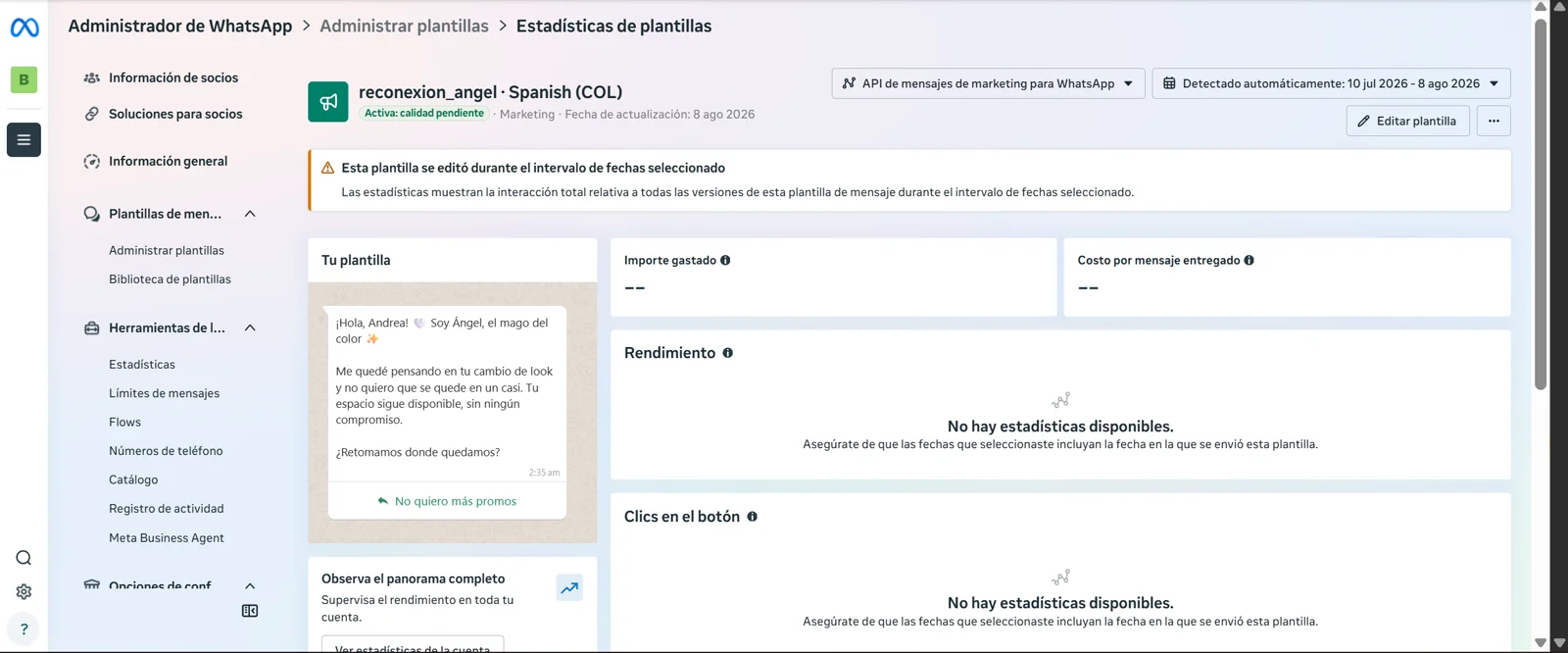Click the reconexion_angel · Spanish (COL) title
Viewport: 1568px width, 653px height.
[490, 92]
